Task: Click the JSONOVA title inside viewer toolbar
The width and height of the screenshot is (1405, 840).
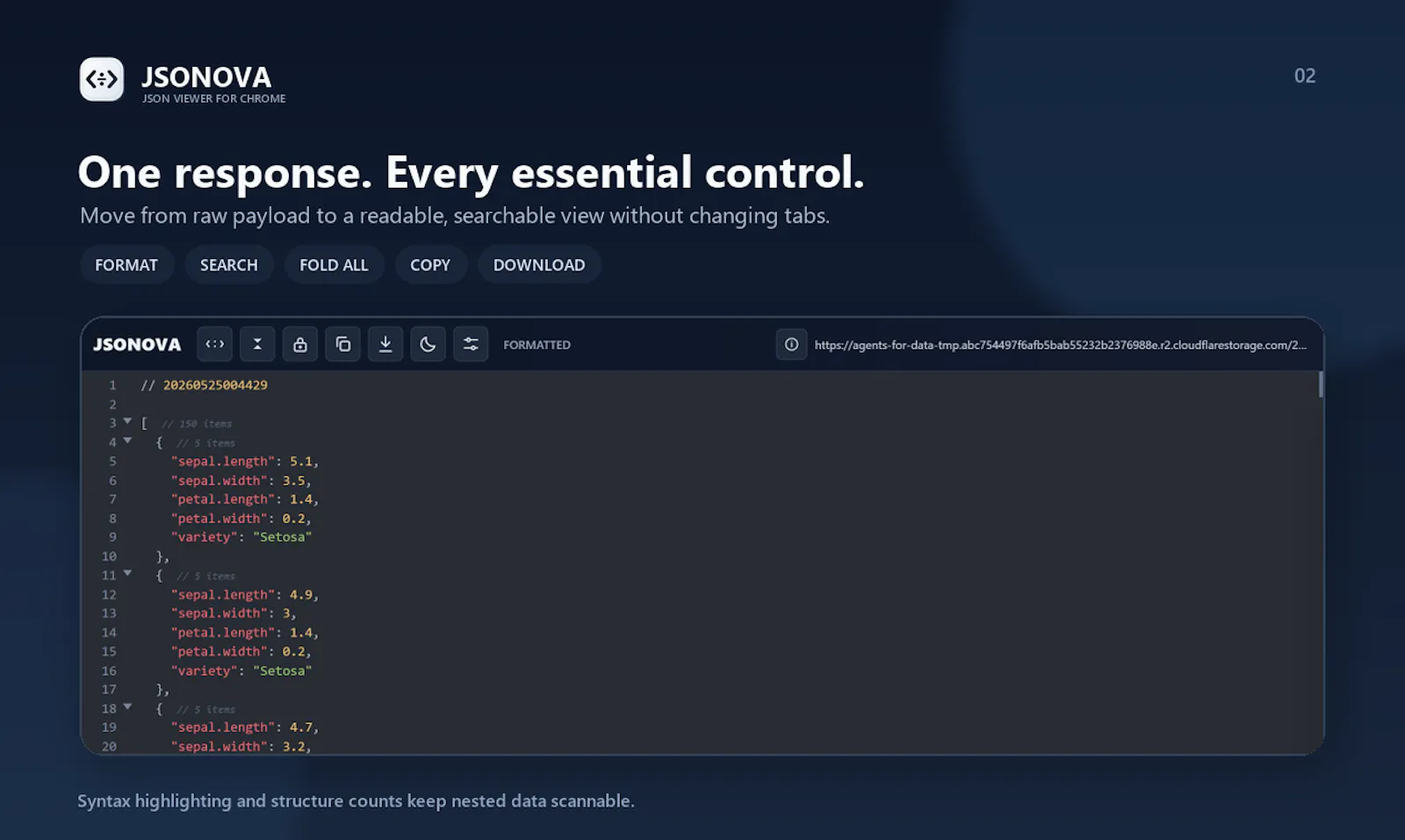Action: pyautogui.click(x=137, y=345)
